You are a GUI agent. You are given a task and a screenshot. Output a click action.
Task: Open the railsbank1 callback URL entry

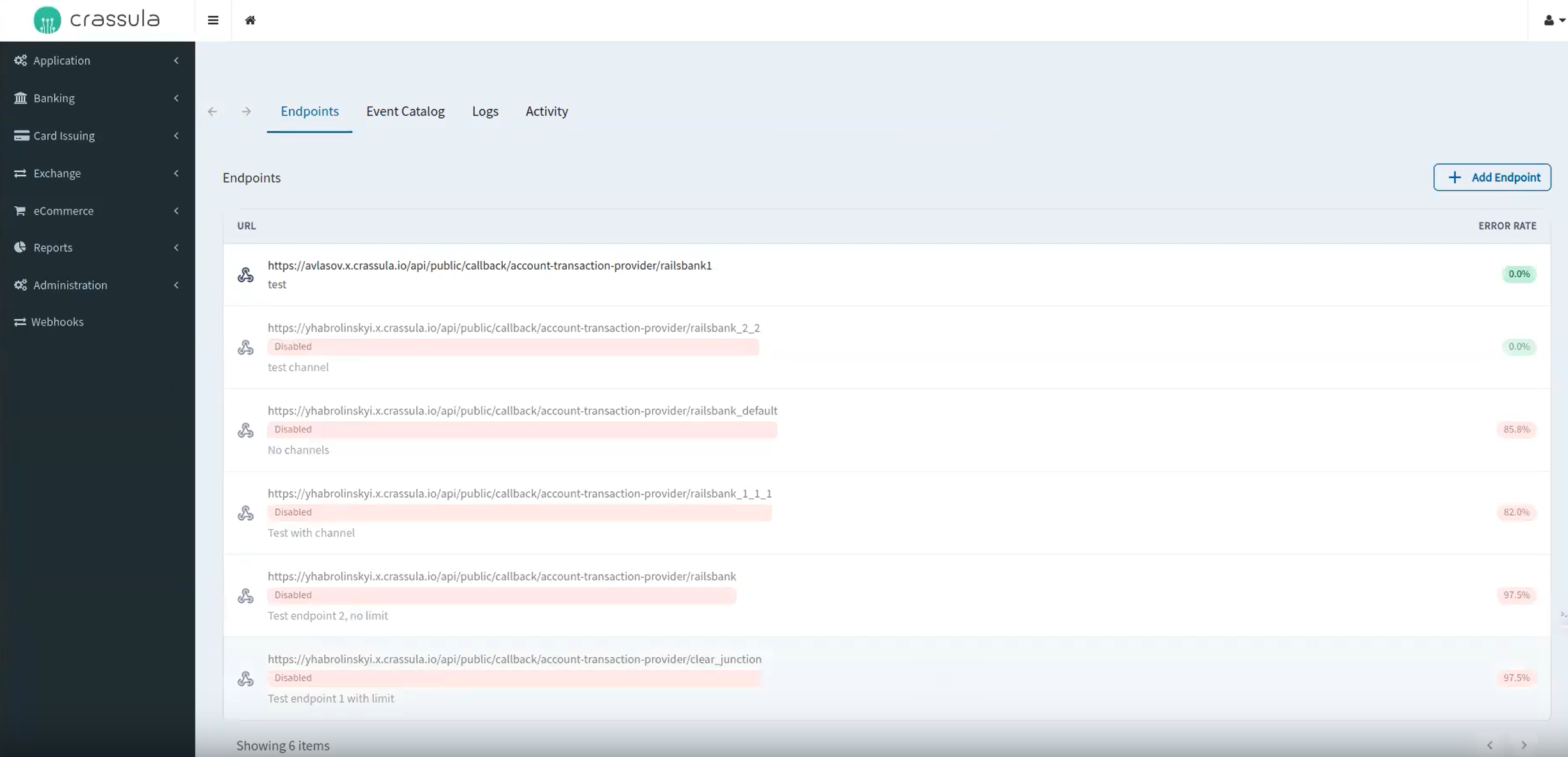tap(489, 265)
